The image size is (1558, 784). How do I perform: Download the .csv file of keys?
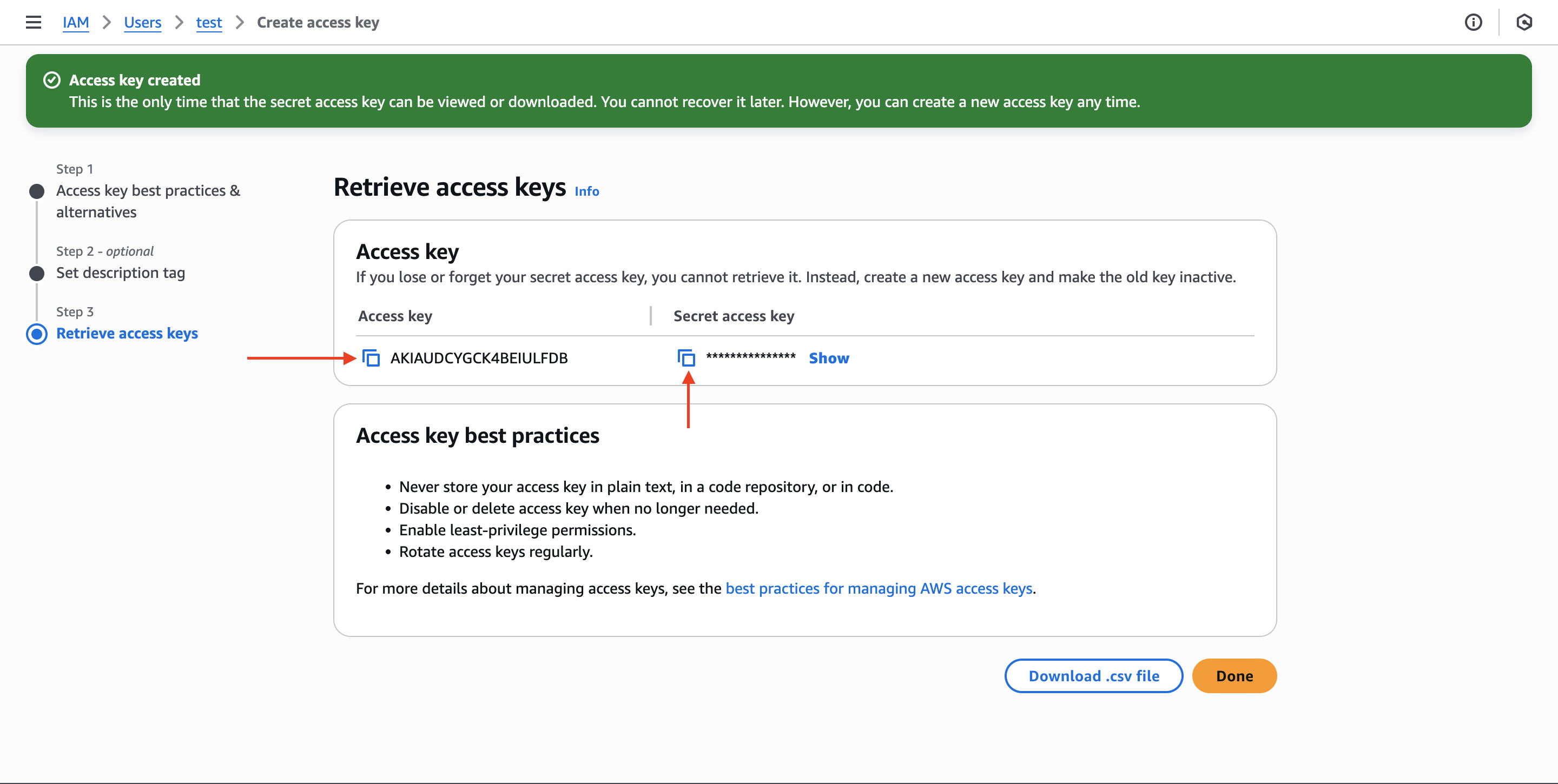click(1093, 676)
